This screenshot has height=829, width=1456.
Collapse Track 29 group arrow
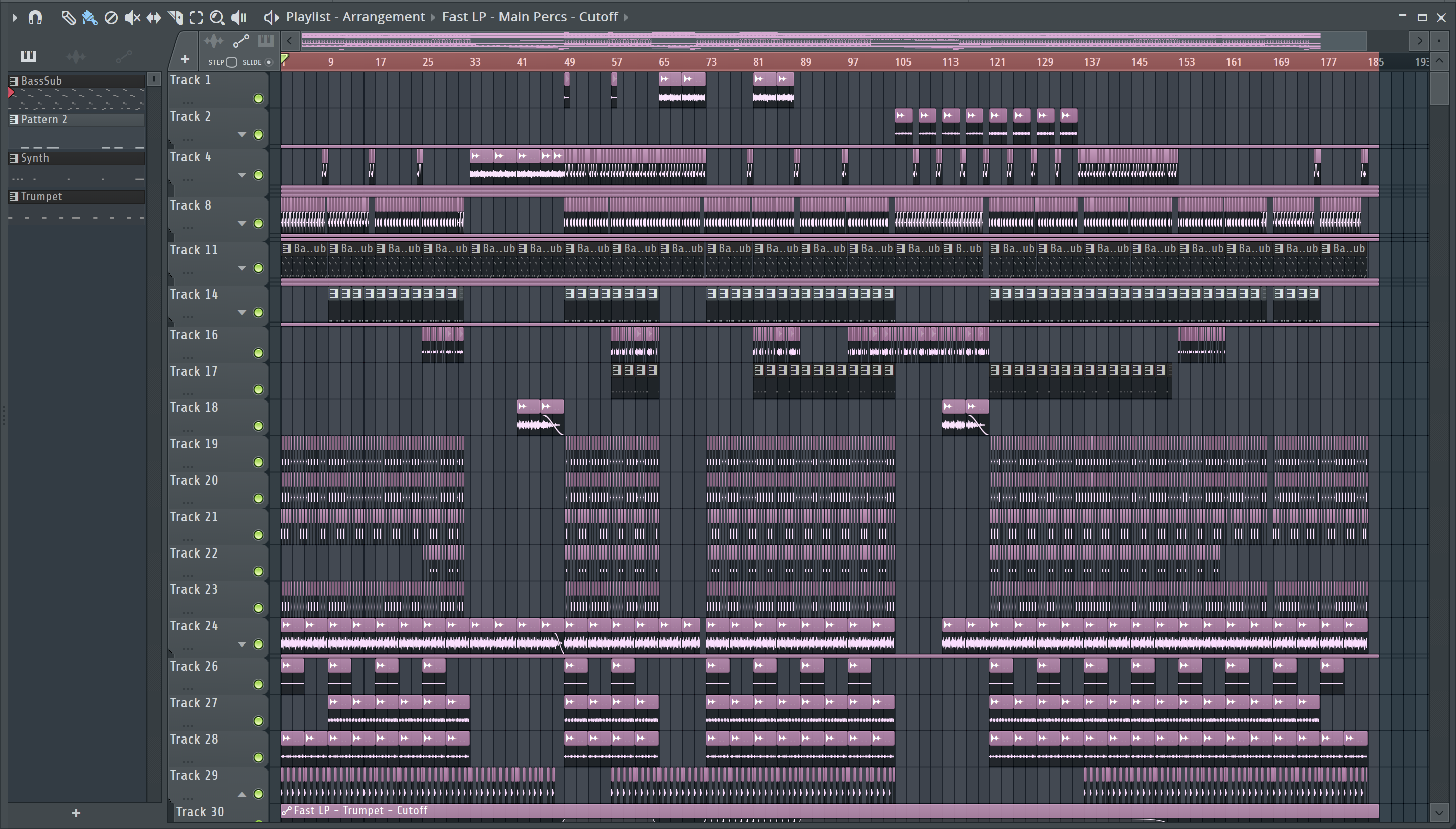coord(242,794)
